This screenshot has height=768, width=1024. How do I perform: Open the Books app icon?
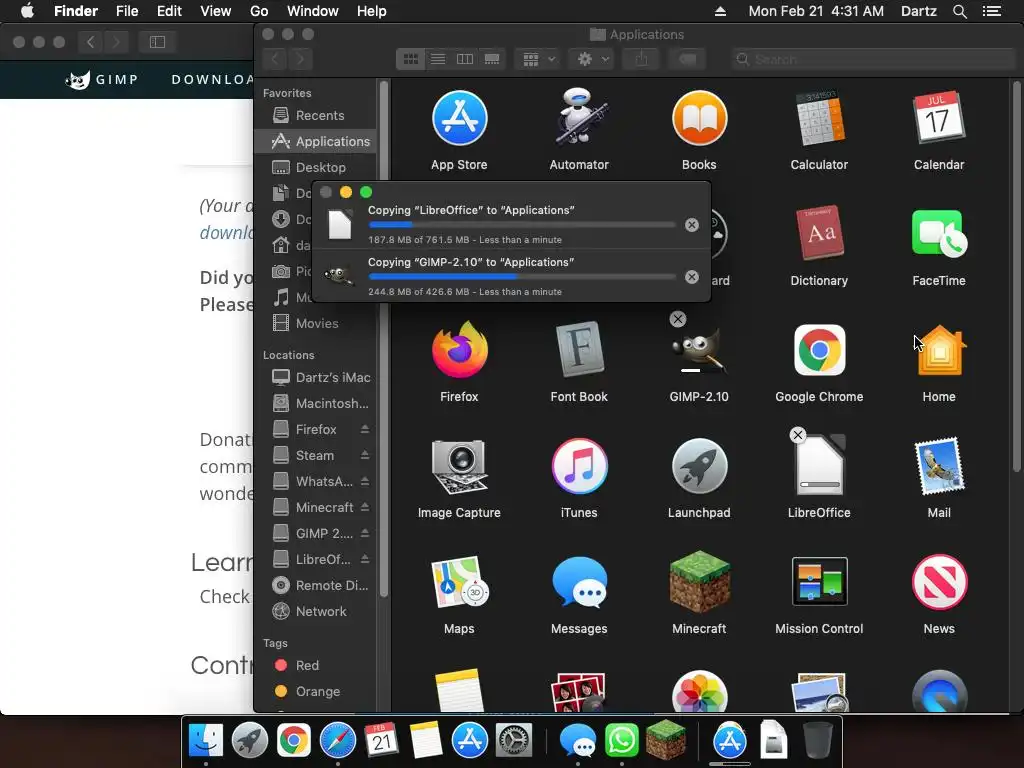(x=699, y=118)
